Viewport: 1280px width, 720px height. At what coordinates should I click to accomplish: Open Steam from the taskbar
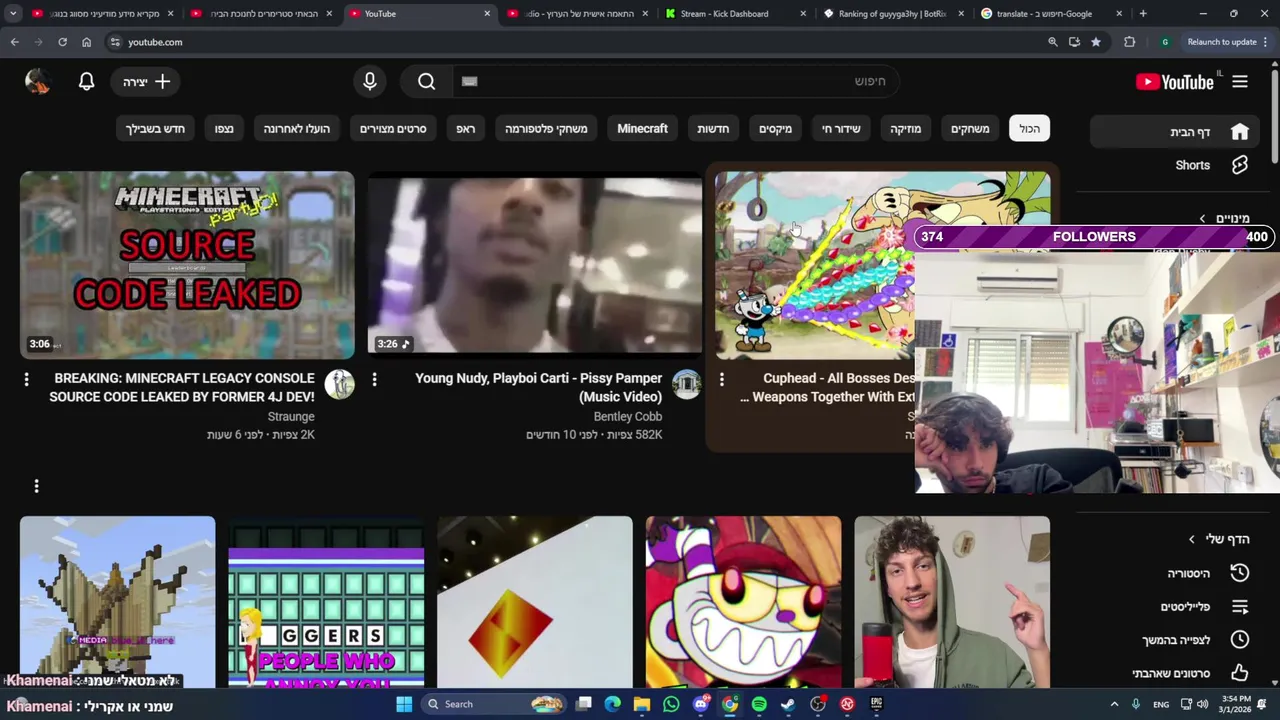click(788, 704)
